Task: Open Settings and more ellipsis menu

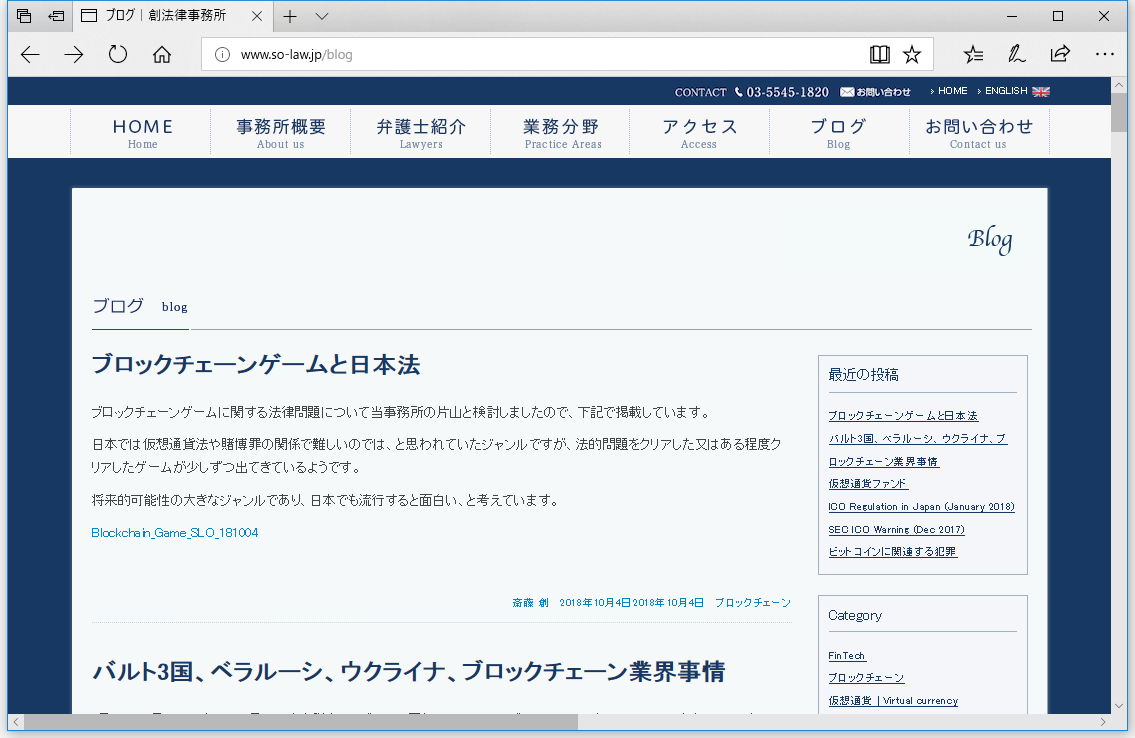Action: click(x=1104, y=54)
